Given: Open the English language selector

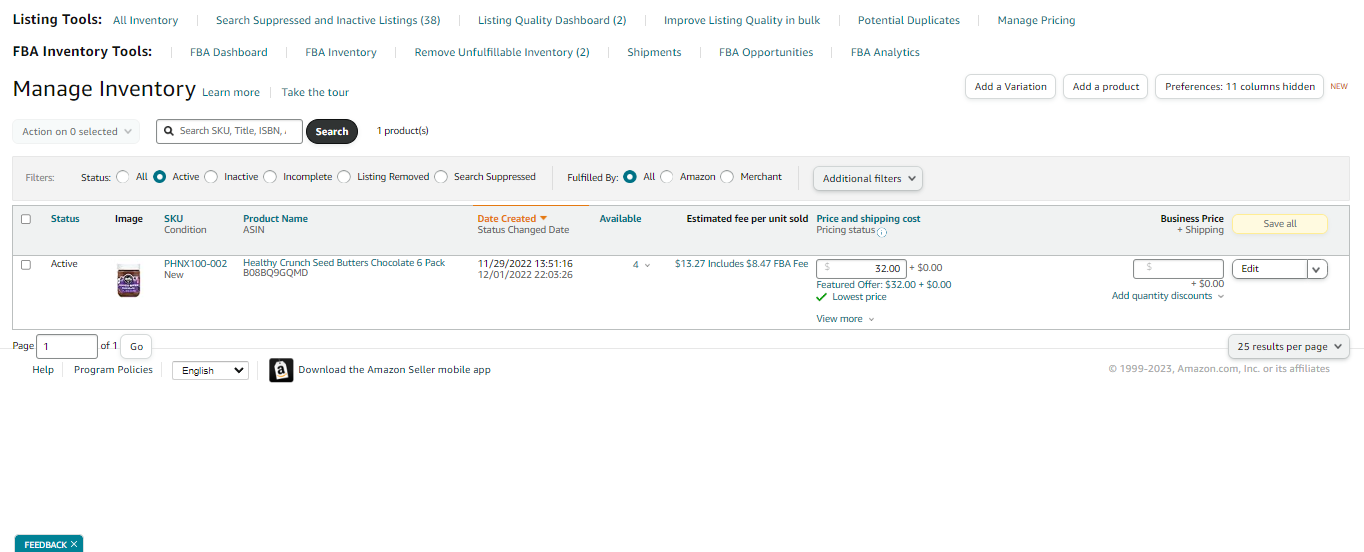Looking at the screenshot, I should tap(210, 370).
